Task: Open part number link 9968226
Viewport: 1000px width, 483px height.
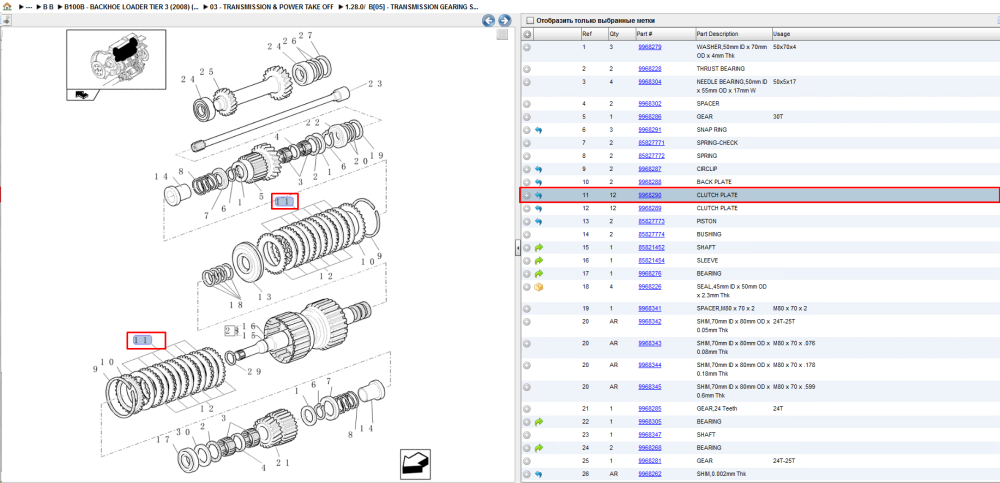Action: (650, 287)
